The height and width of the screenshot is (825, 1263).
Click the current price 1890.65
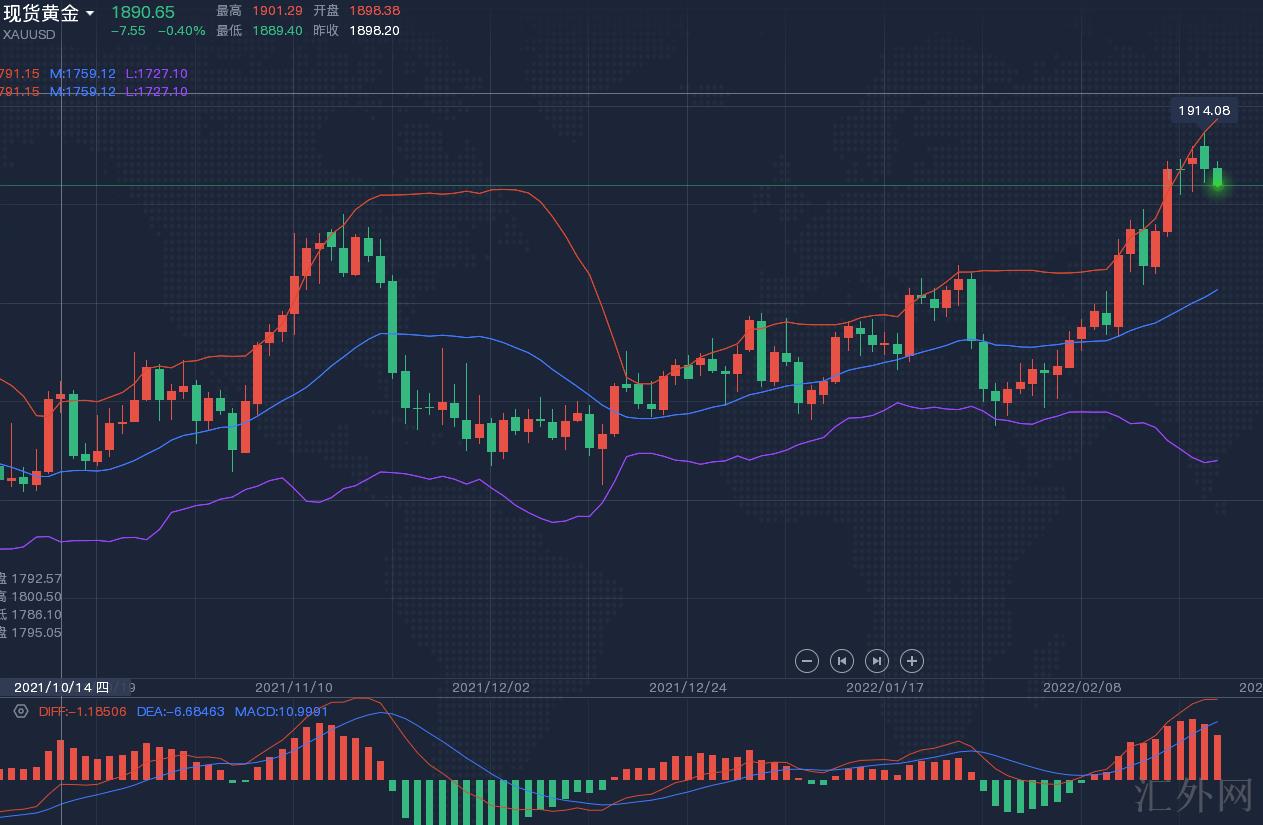pos(142,12)
